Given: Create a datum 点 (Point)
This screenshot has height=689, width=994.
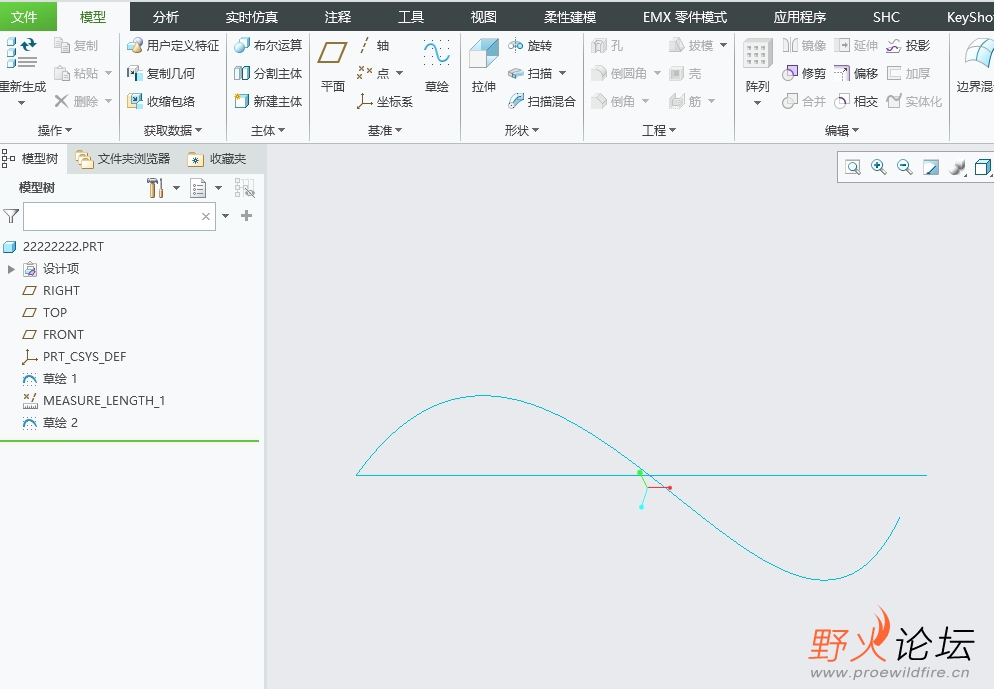Looking at the screenshot, I should (374, 74).
